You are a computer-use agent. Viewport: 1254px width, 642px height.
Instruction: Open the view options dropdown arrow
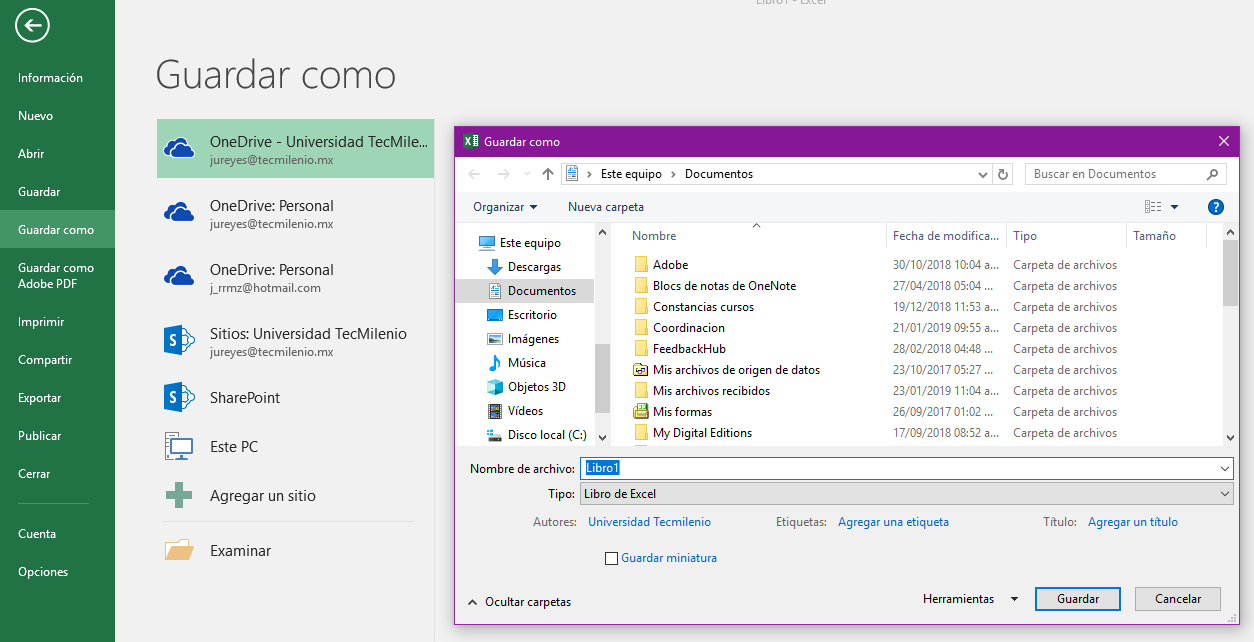[x=1174, y=207]
